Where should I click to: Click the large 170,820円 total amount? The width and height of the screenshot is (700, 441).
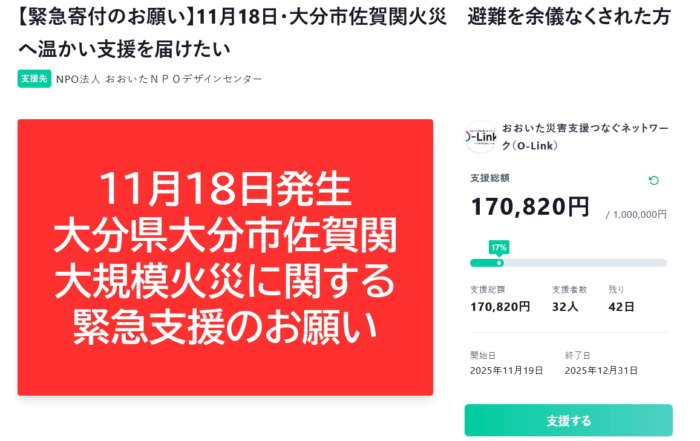pos(530,207)
